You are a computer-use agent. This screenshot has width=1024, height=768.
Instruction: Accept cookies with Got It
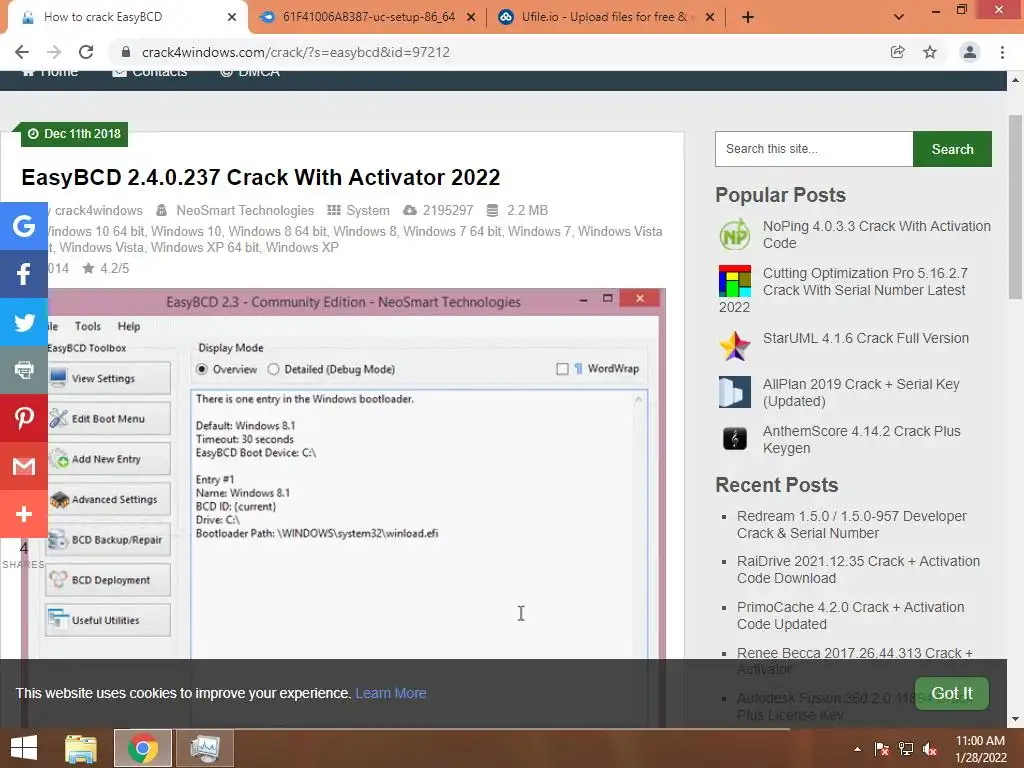click(x=952, y=693)
